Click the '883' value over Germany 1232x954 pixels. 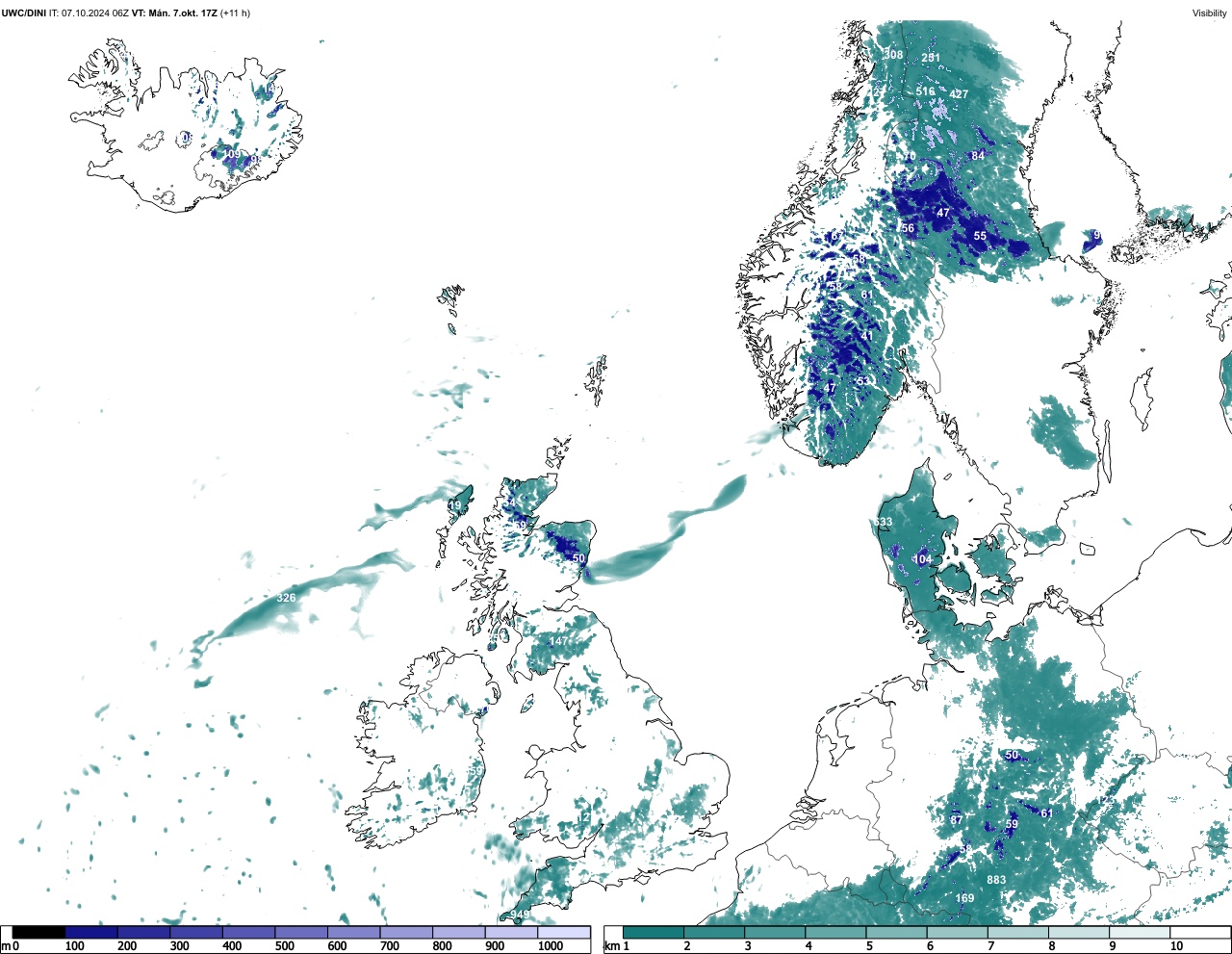point(996,880)
